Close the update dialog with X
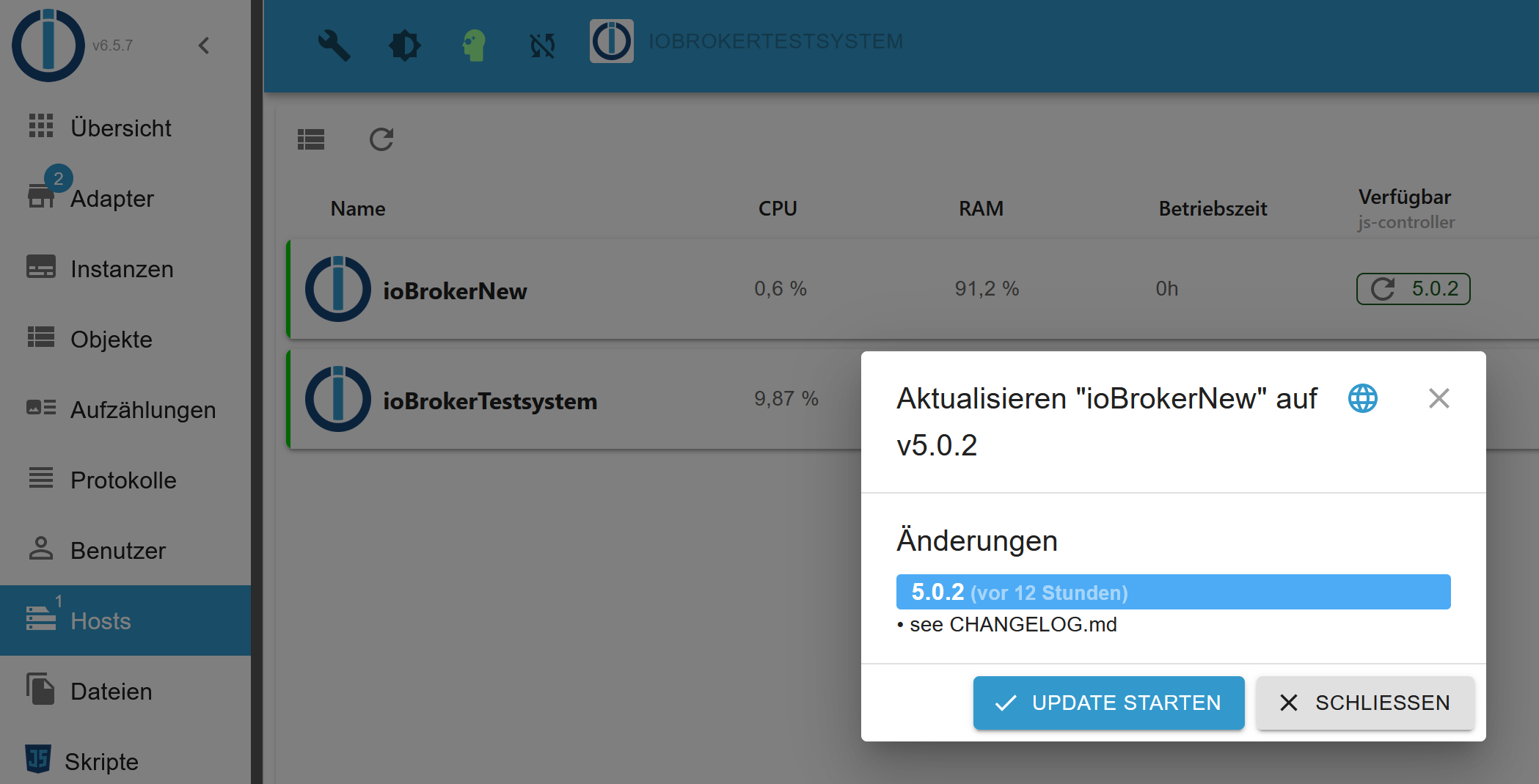Image resolution: width=1539 pixels, height=784 pixels. (1439, 398)
